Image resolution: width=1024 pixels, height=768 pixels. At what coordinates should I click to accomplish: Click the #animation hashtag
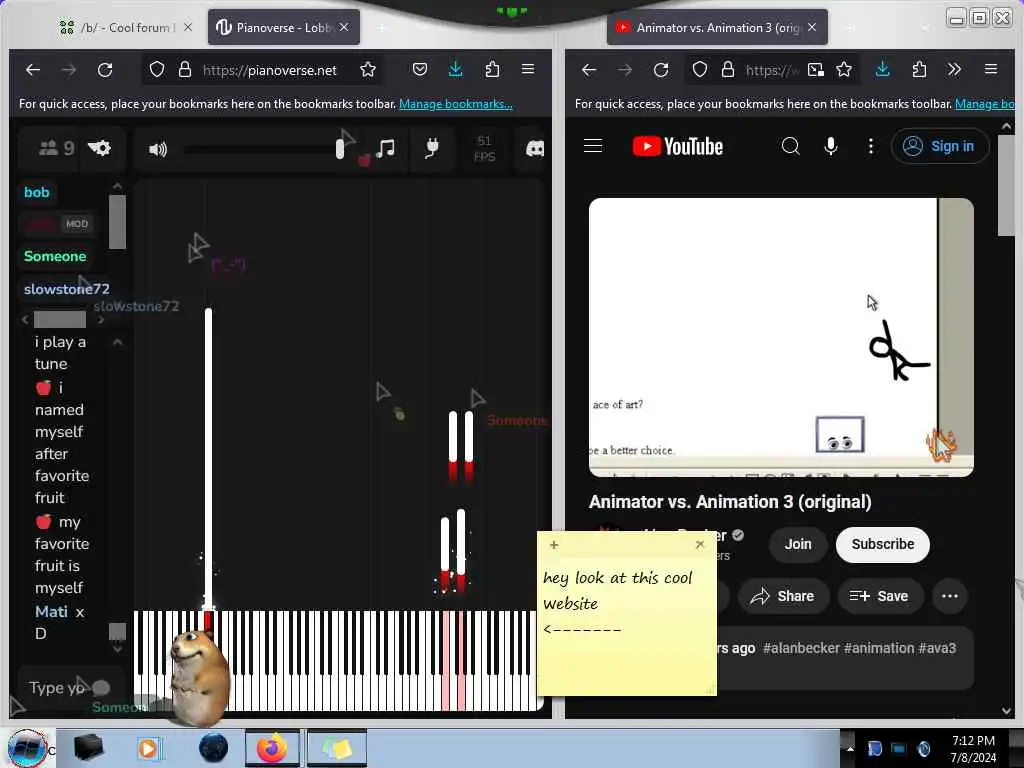[x=879, y=648]
